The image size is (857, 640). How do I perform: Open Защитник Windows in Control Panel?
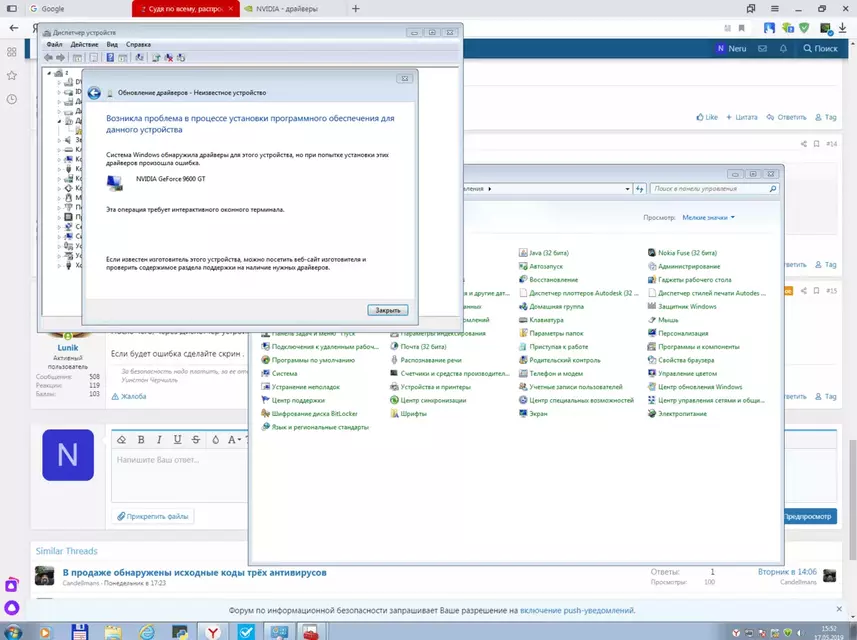[682, 306]
